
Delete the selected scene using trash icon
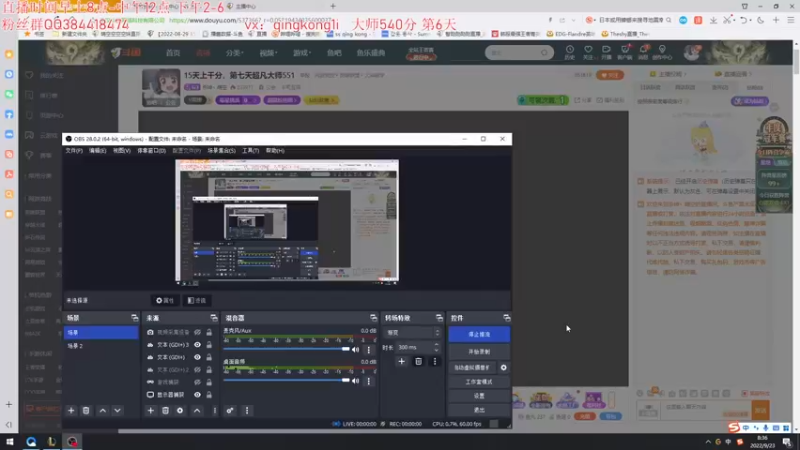[86, 411]
